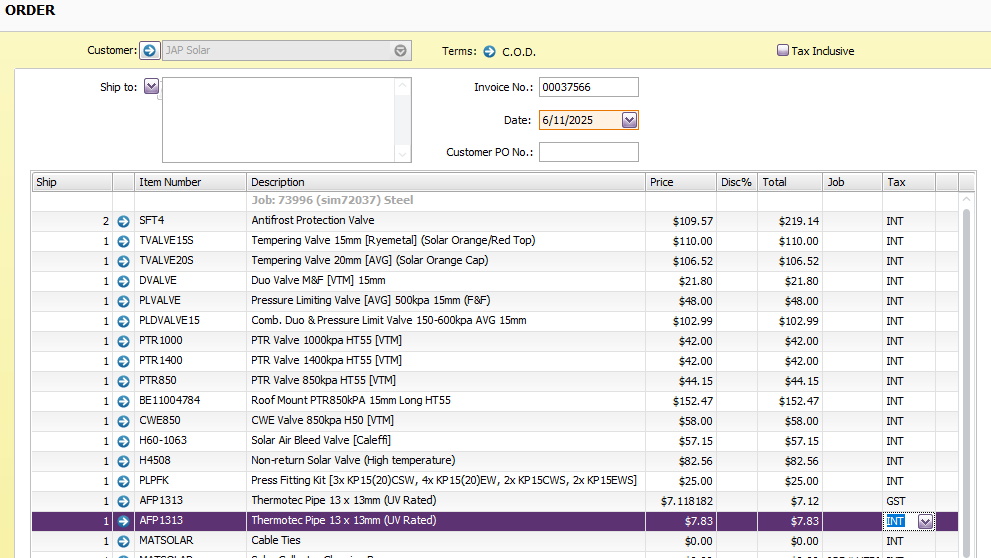Click into the Invoice No. field
The width and height of the screenshot is (991, 558).
click(588, 88)
